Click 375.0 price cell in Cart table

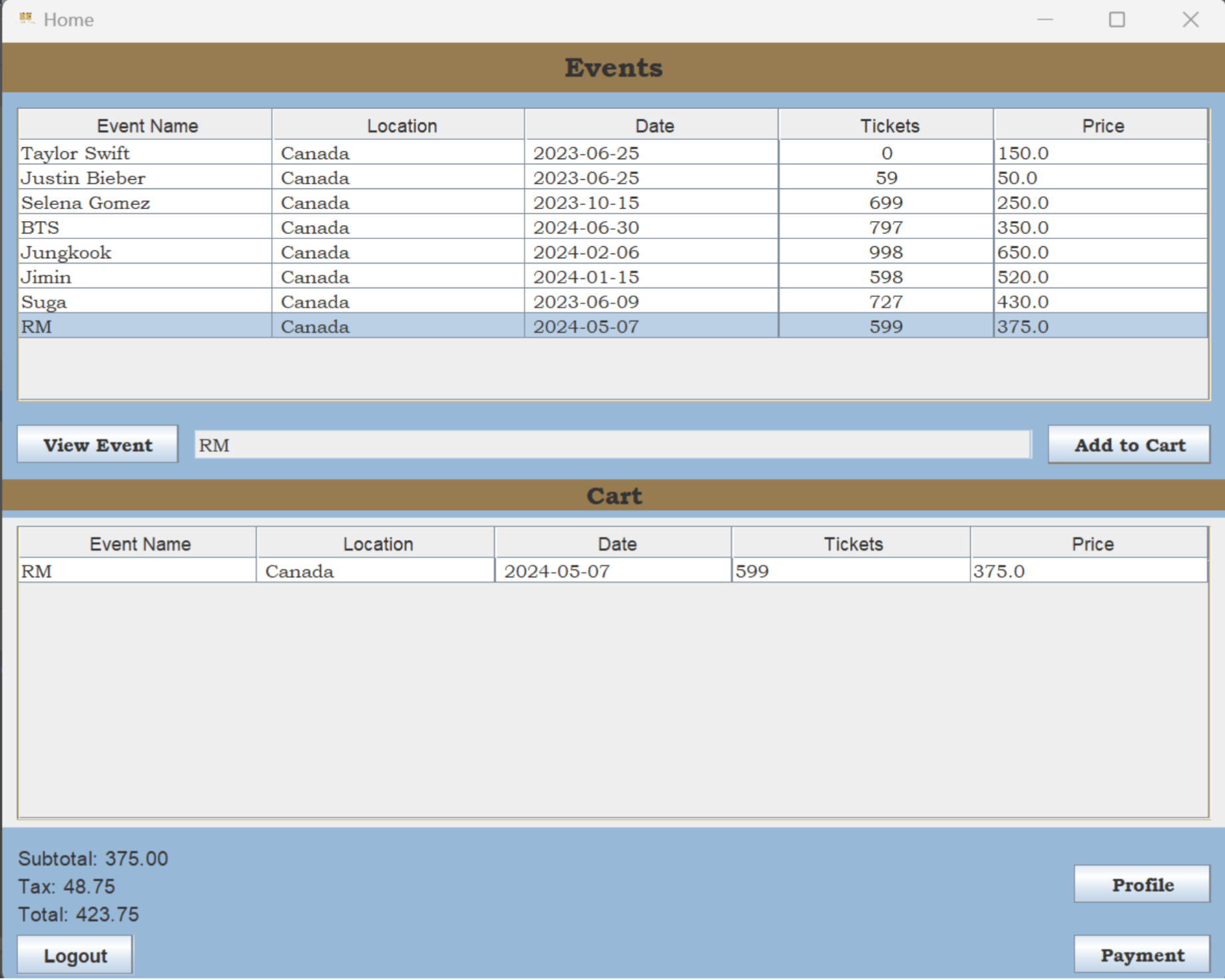pyautogui.click(x=1089, y=571)
